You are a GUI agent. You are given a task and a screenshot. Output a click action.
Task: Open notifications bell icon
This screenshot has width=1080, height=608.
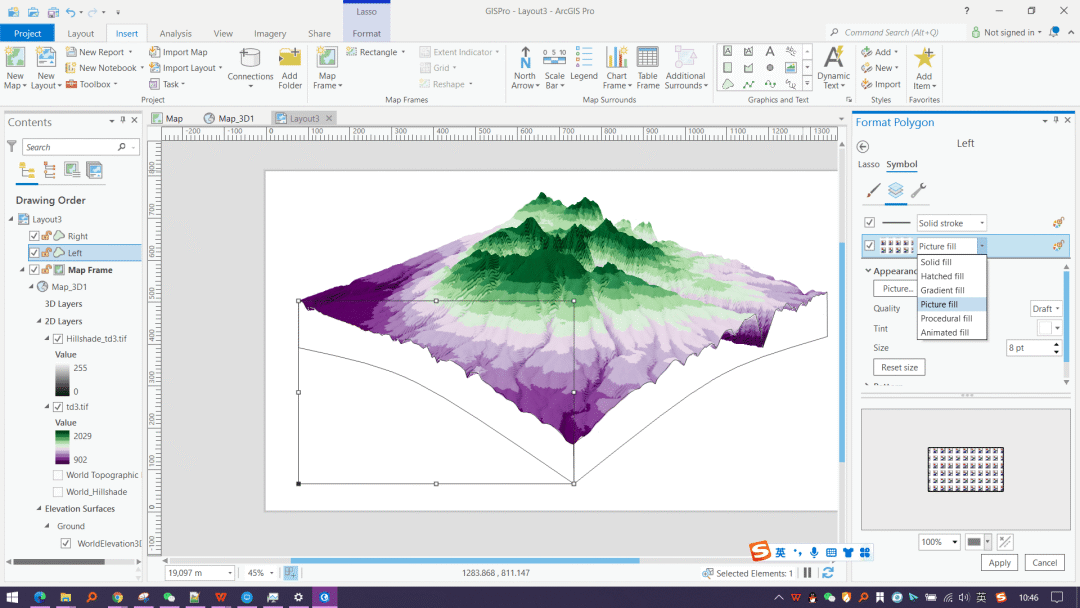1054,32
